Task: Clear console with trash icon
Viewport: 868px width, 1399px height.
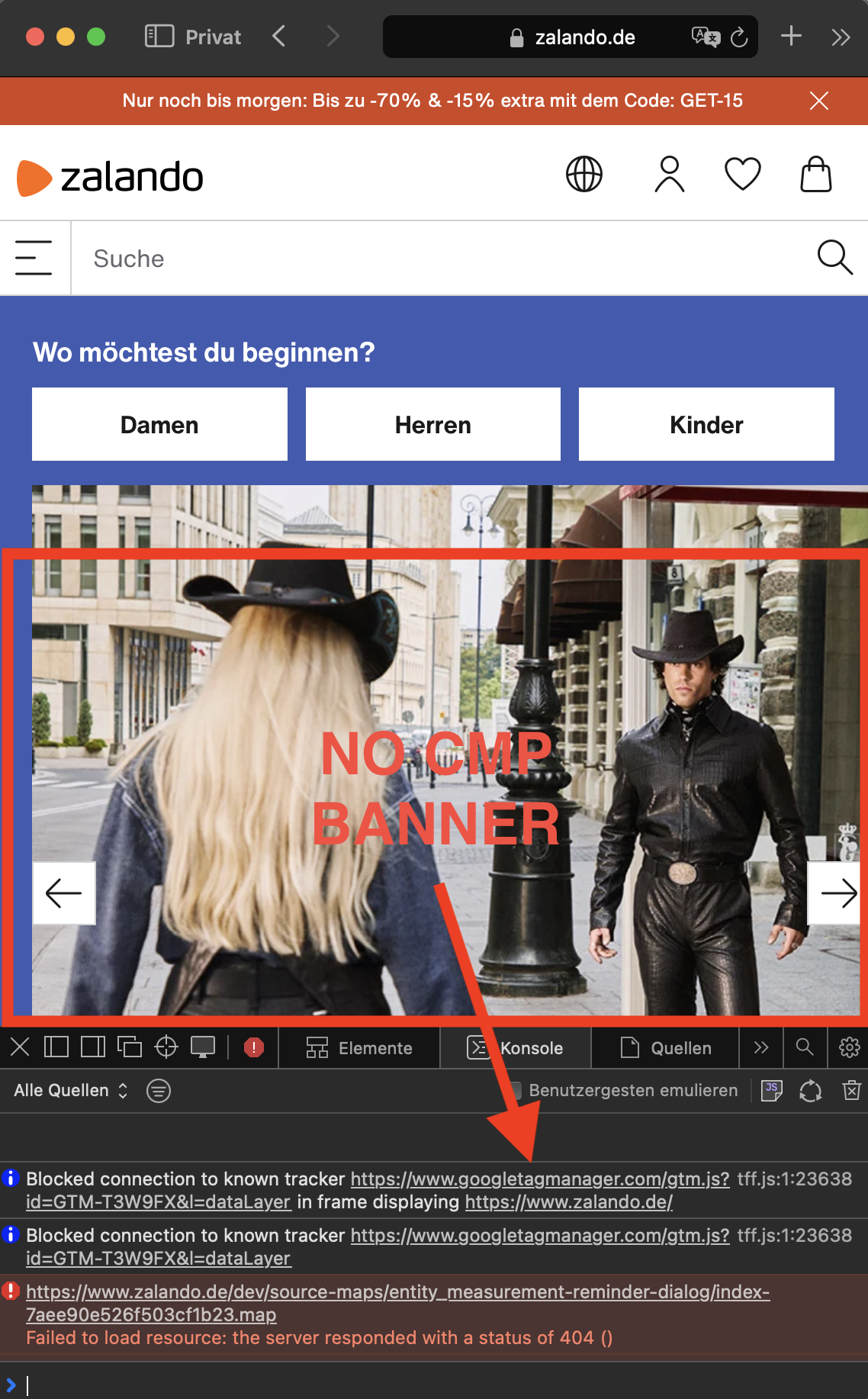Action: tap(852, 1091)
